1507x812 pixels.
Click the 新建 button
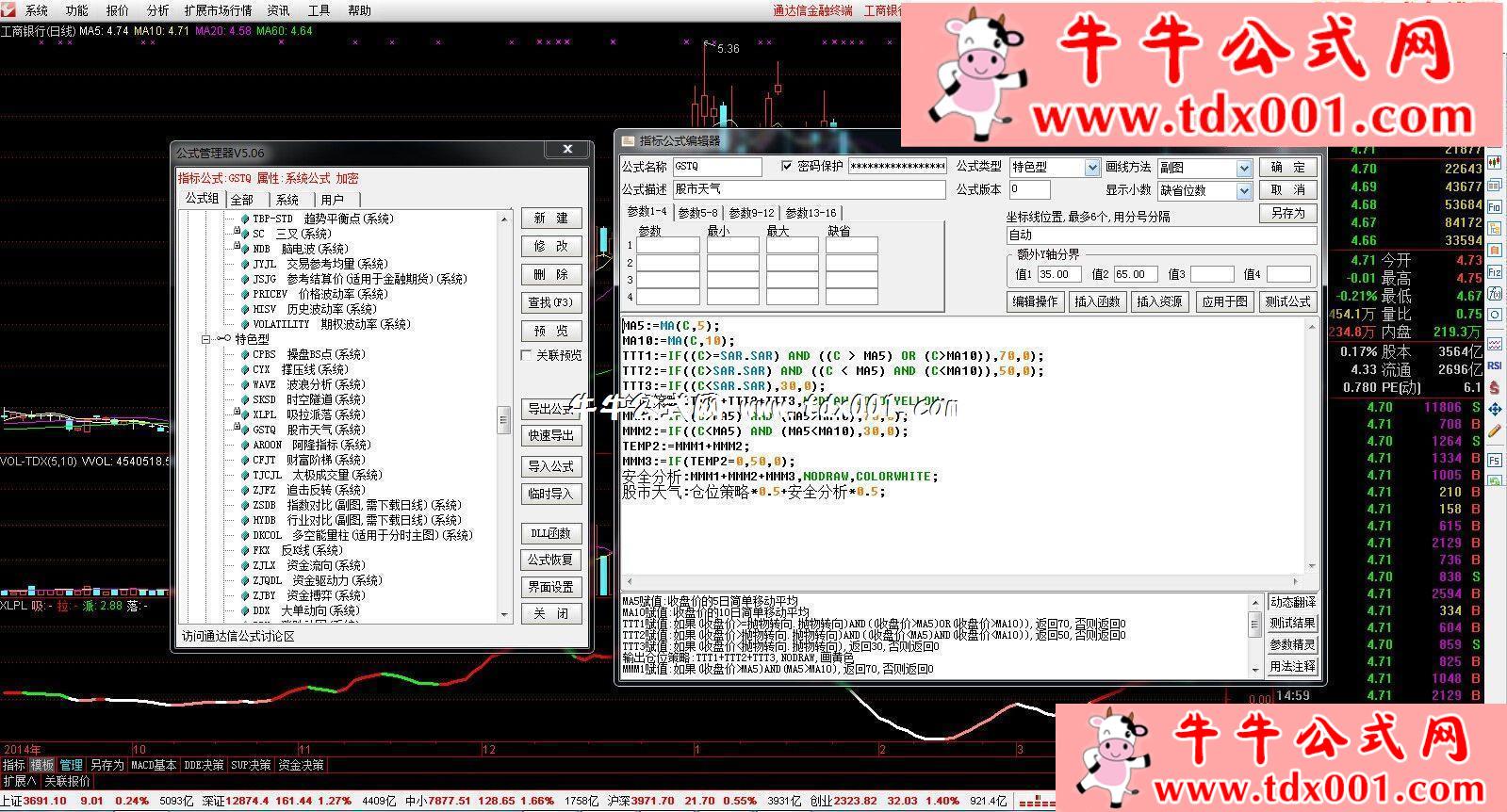point(551,218)
